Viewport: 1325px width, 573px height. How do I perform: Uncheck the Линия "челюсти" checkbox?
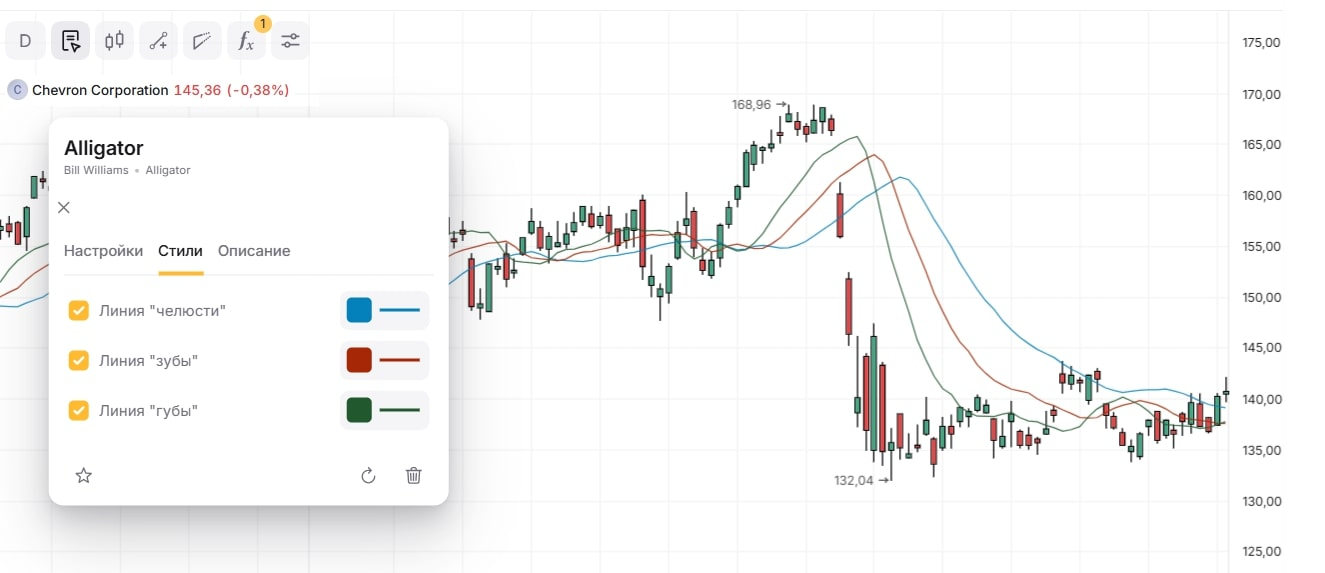tap(79, 311)
